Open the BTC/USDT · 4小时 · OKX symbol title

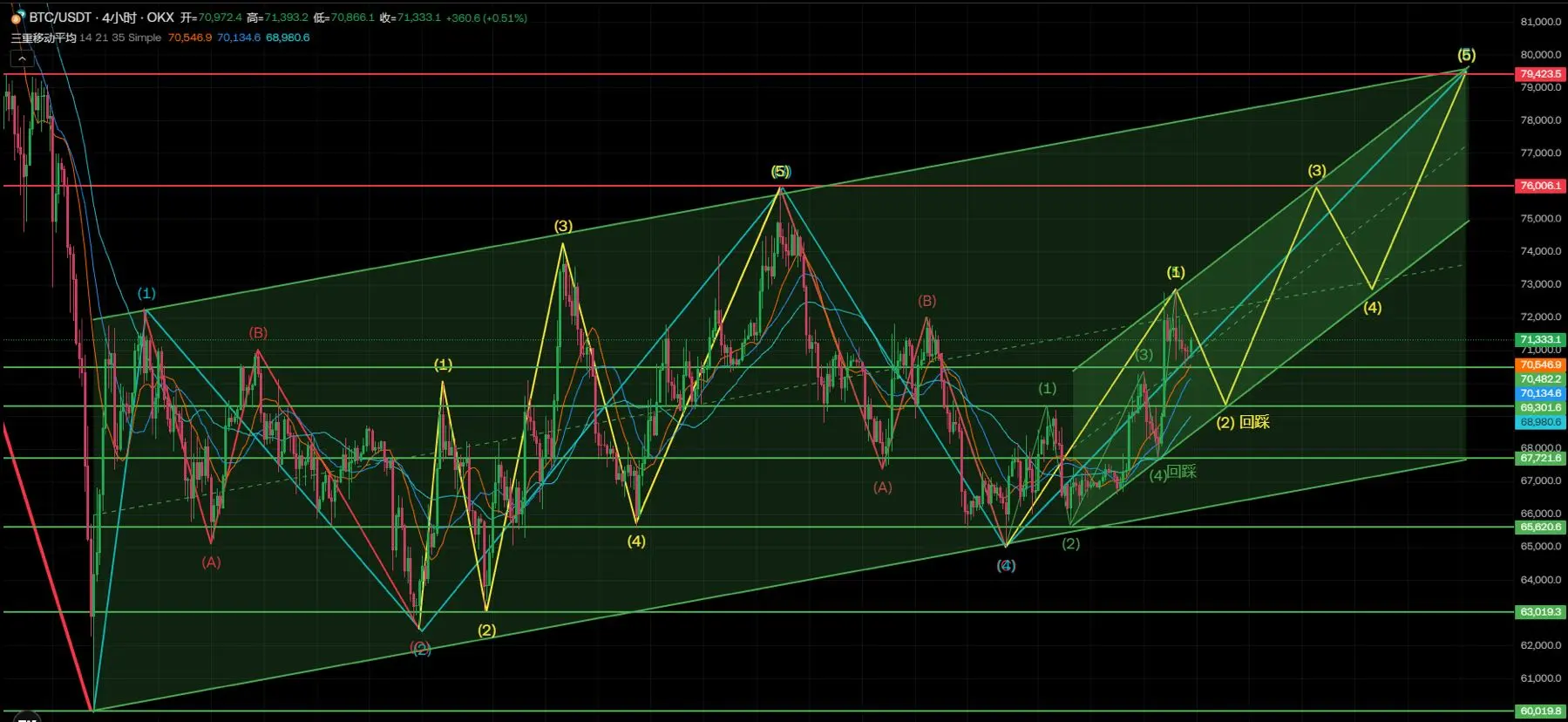[x=102, y=17]
